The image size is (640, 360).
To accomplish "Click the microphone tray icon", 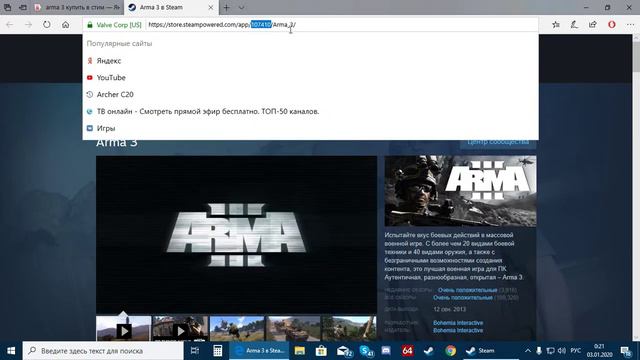I will (x=539, y=351).
